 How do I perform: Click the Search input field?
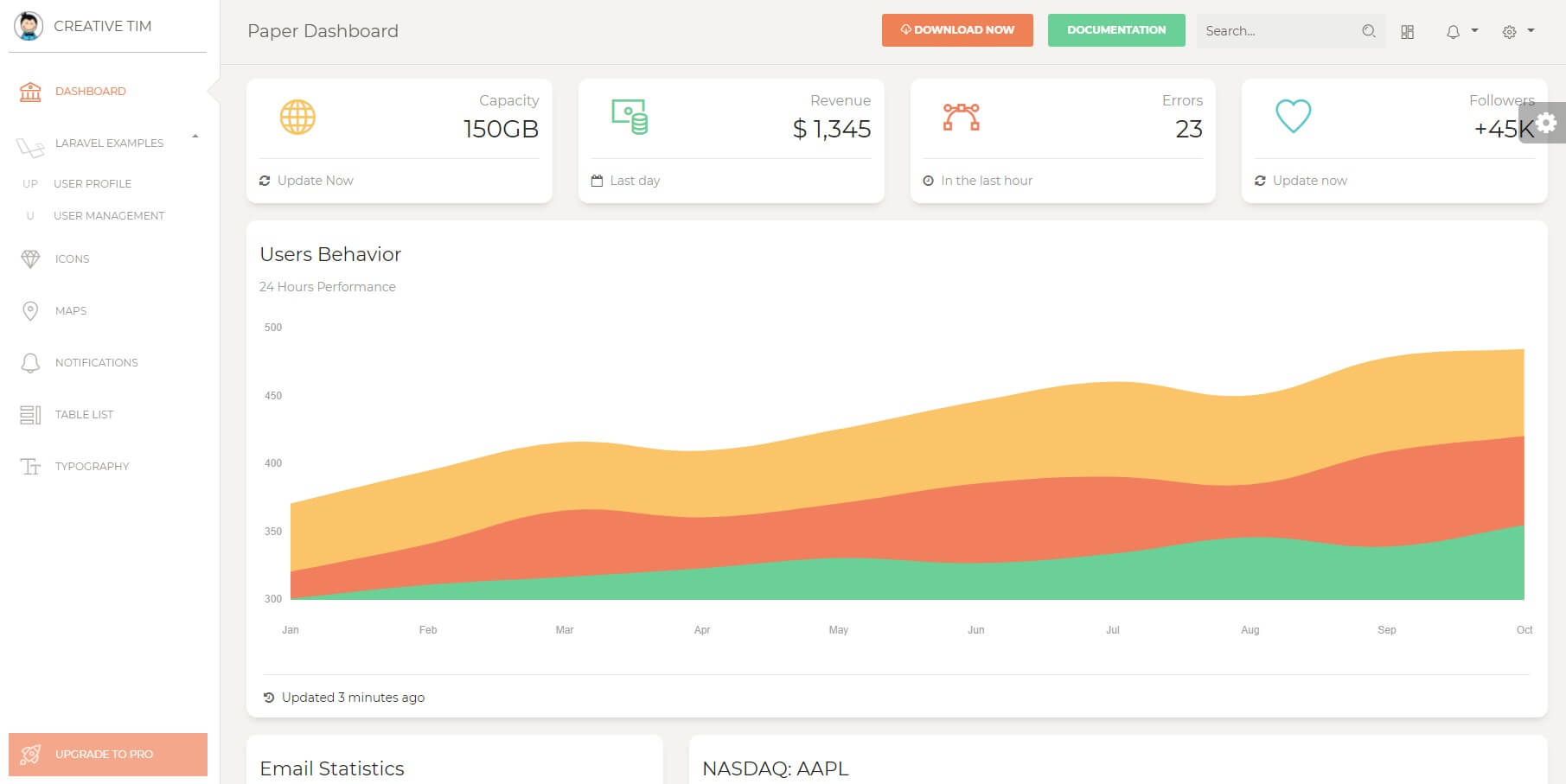coord(1271,31)
